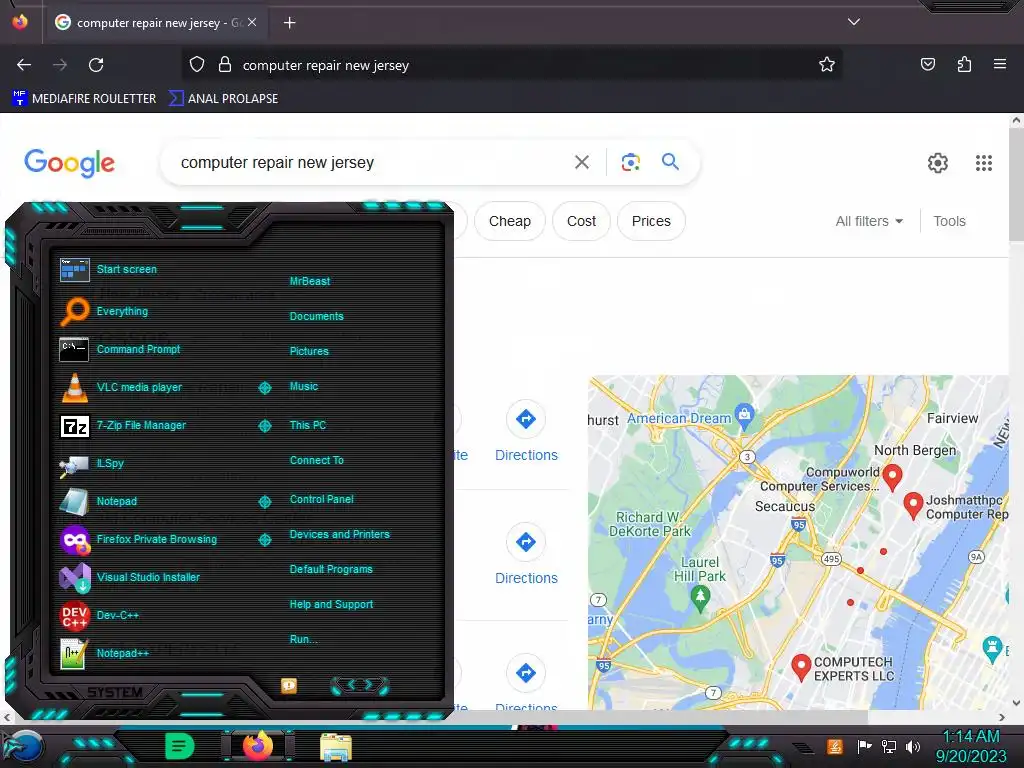Screen dimensions: 1024x768
Task: Open Google quick settings gear
Action: pyautogui.click(x=938, y=163)
